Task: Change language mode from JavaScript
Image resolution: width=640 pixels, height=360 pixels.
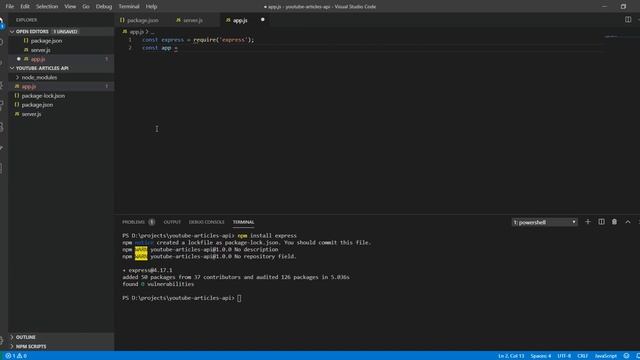Action: [606, 356]
